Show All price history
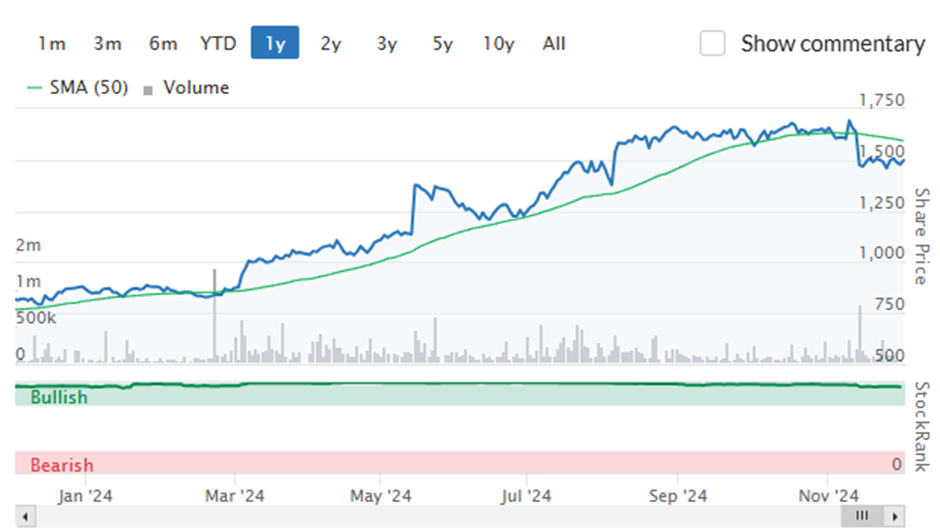This screenshot has height=532, width=940. tap(554, 43)
